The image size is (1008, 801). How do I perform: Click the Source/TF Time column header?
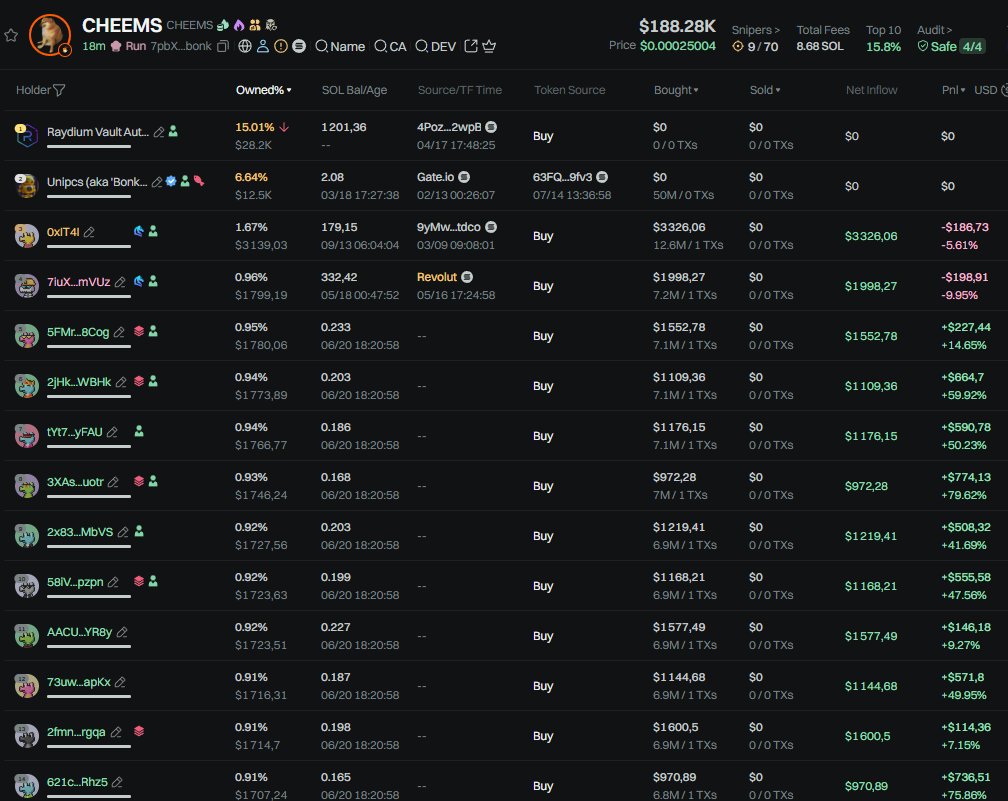(x=460, y=90)
